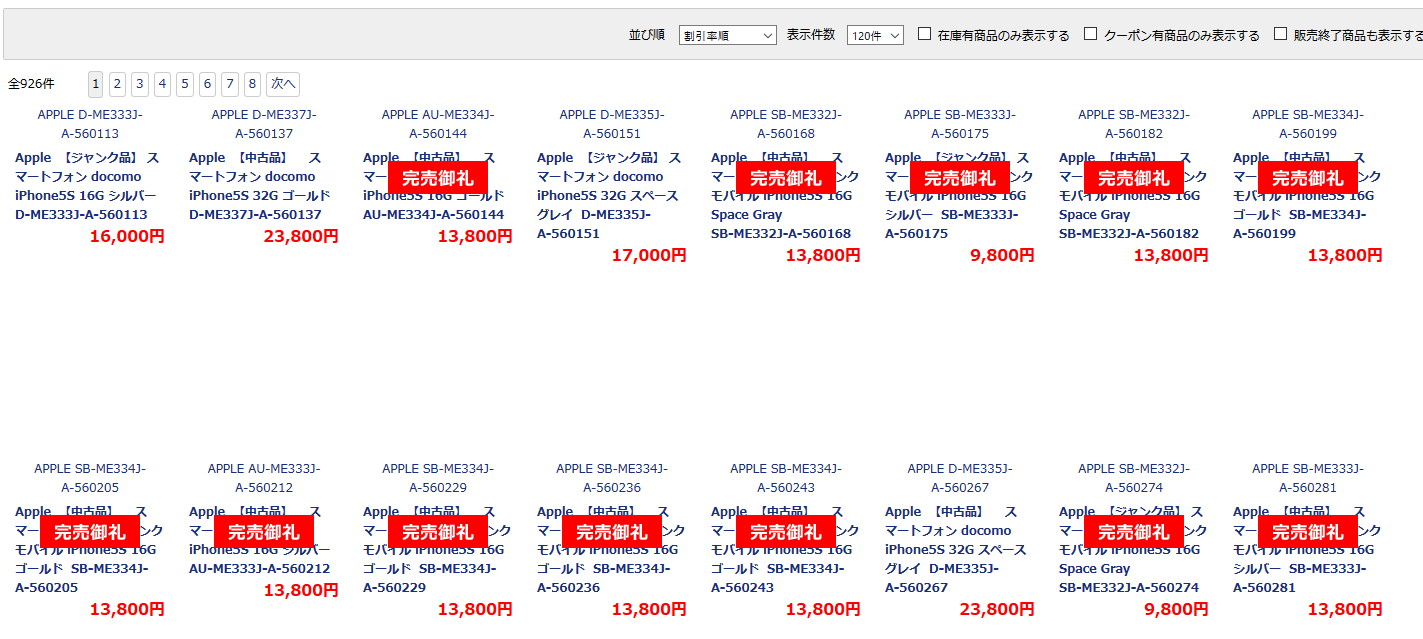Open bold title of iPhone5S 16G シルバー D-ME333J-A-560113
Screen dimensions: 1423x639
point(87,186)
